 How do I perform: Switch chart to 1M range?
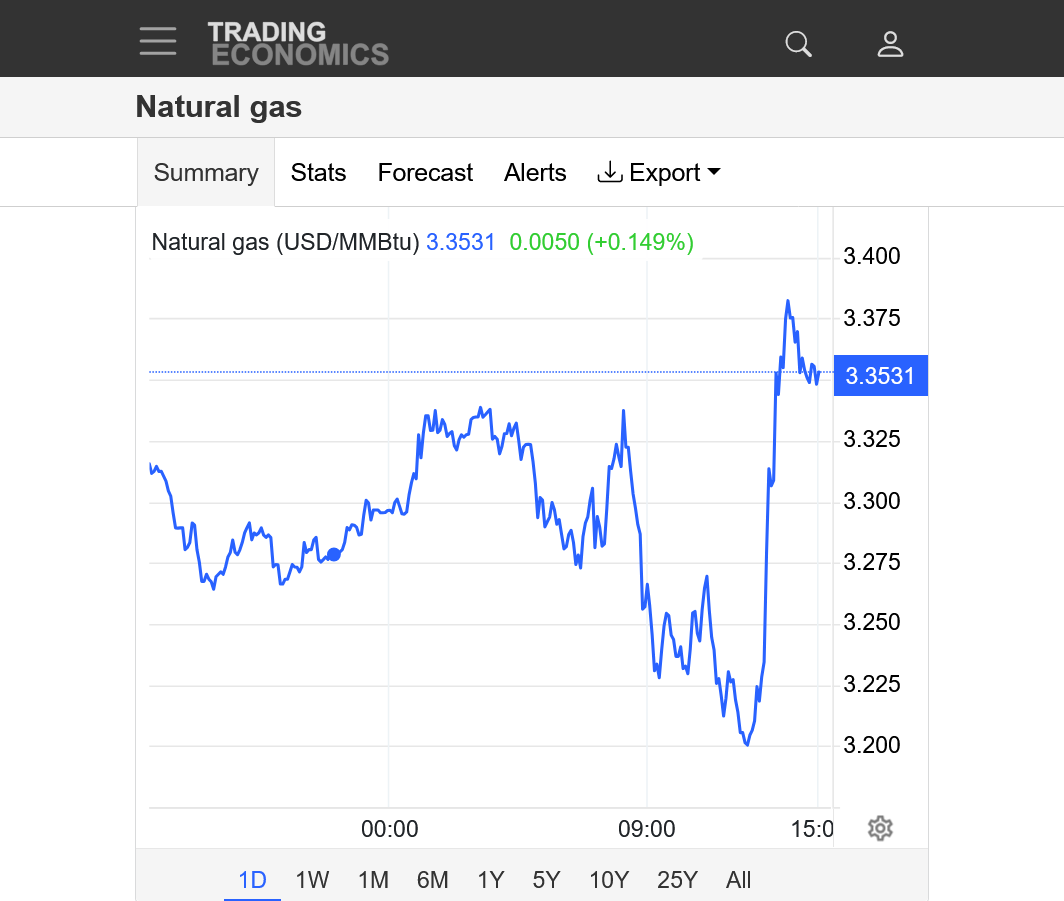click(373, 880)
